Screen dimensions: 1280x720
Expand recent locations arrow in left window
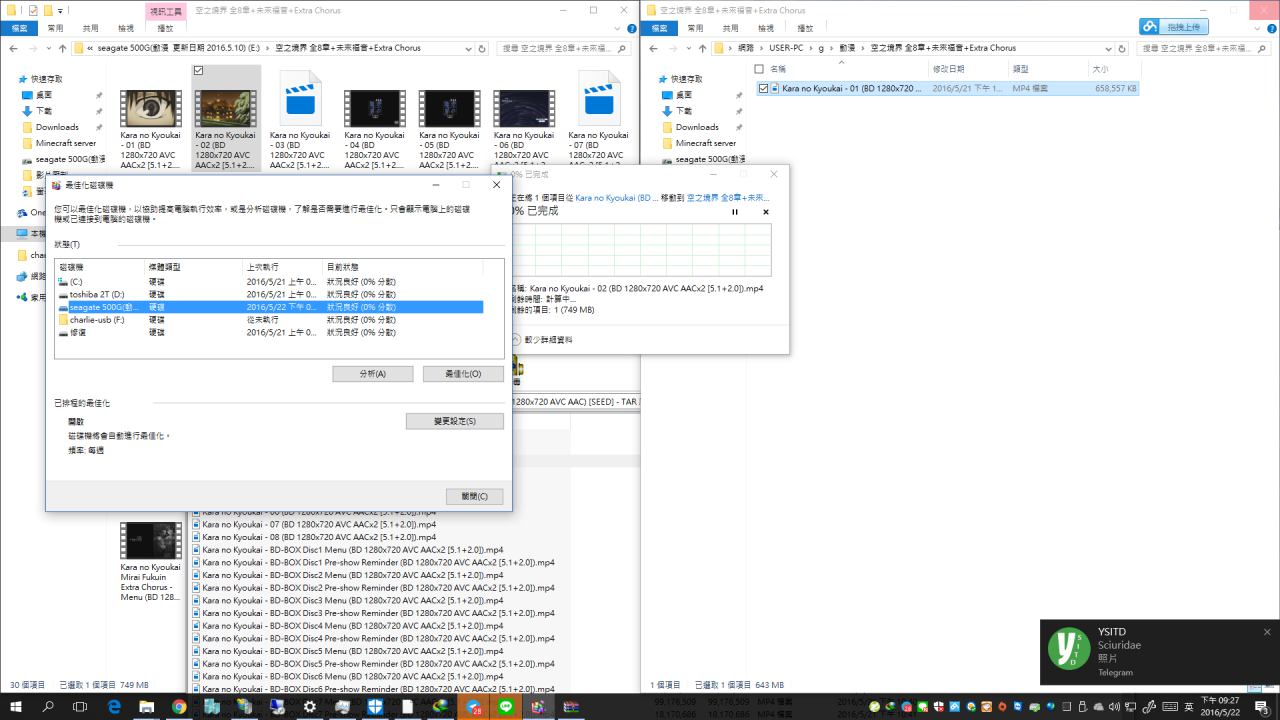[48, 48]
